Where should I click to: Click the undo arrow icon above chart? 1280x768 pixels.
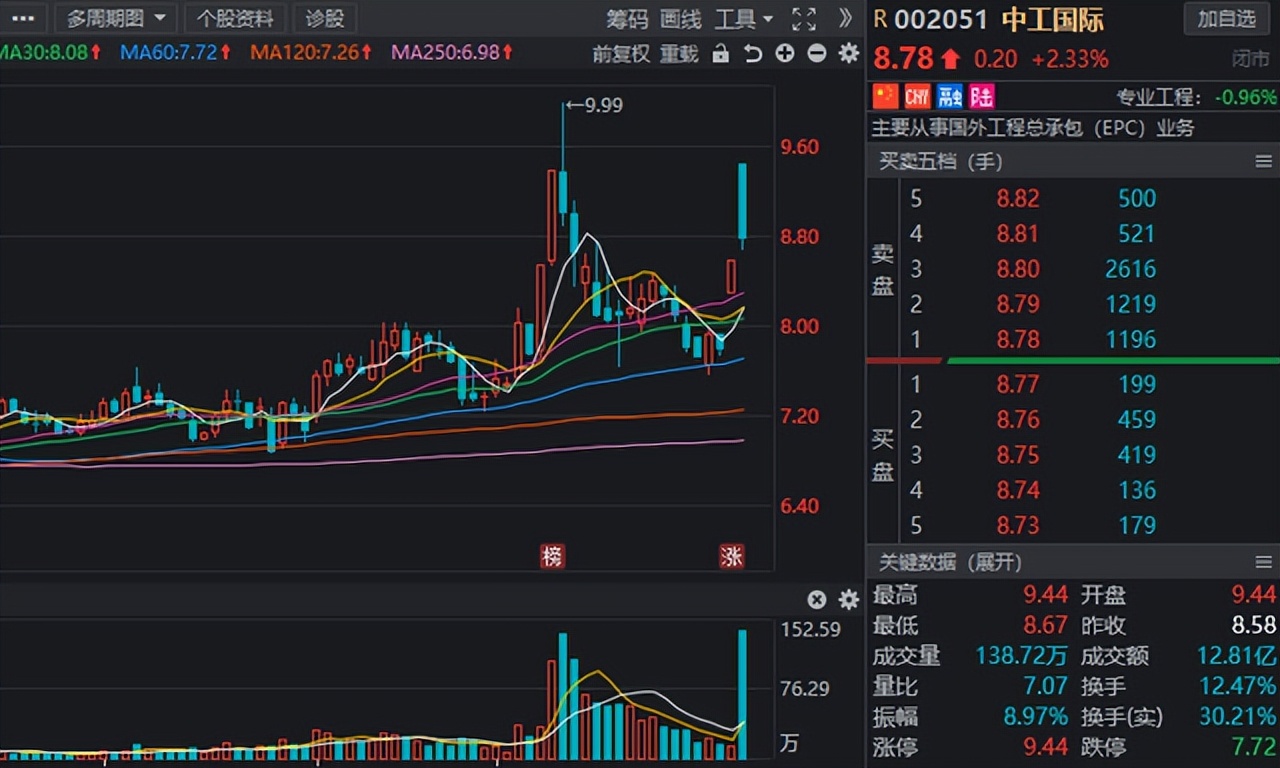coord(753,54)
